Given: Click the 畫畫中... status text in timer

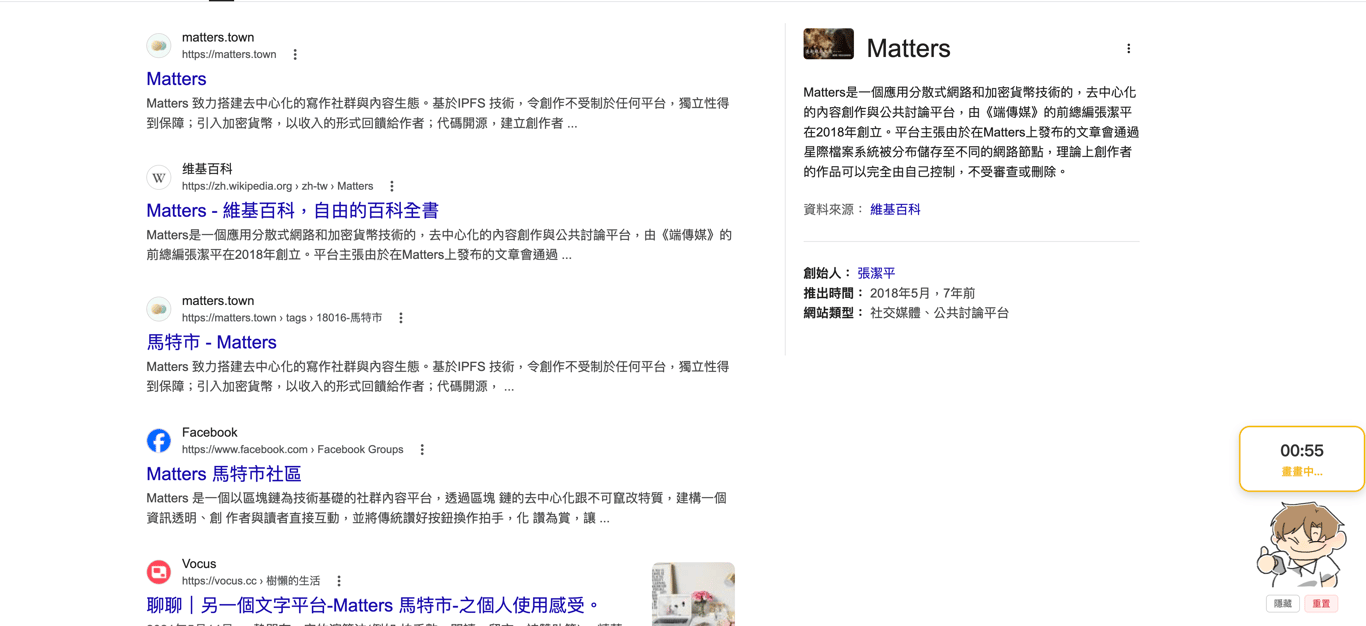Looking at the screenshot, I should [x=1302, y=472].
